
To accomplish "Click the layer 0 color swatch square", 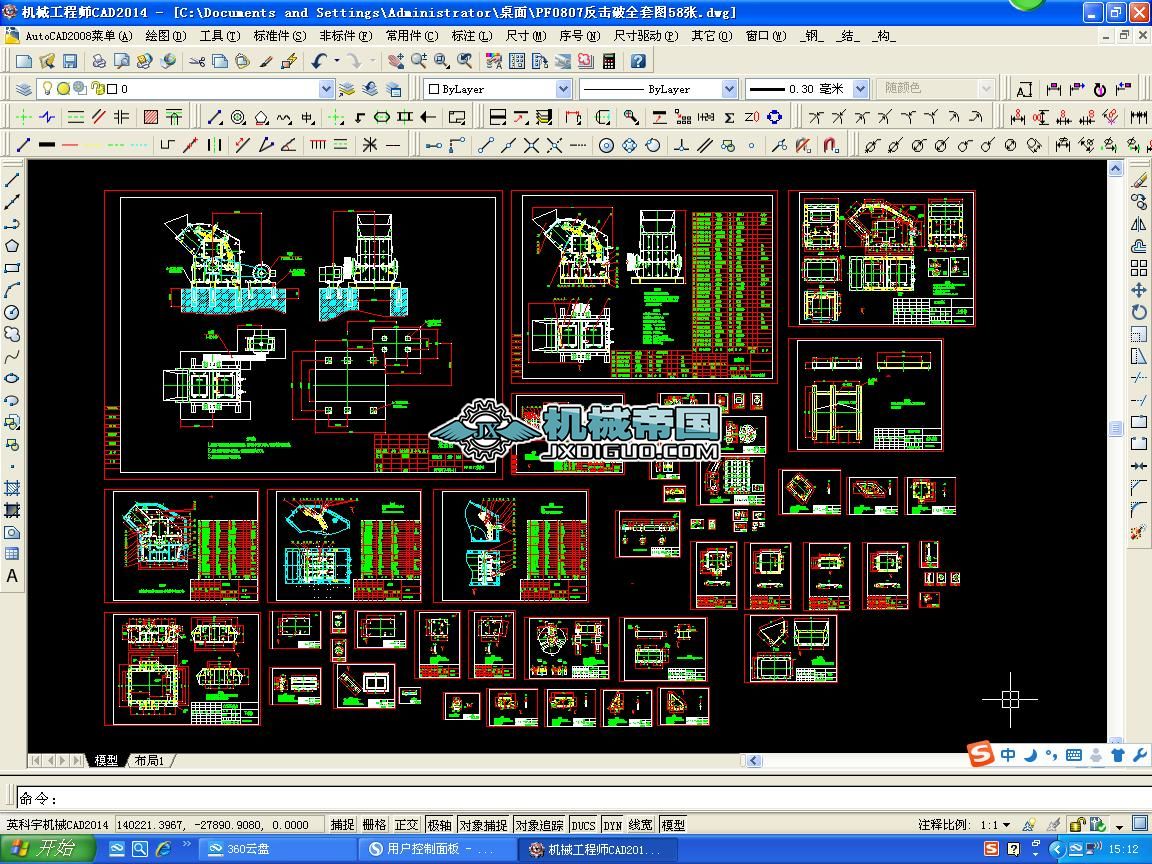I will tap(112, 89).
